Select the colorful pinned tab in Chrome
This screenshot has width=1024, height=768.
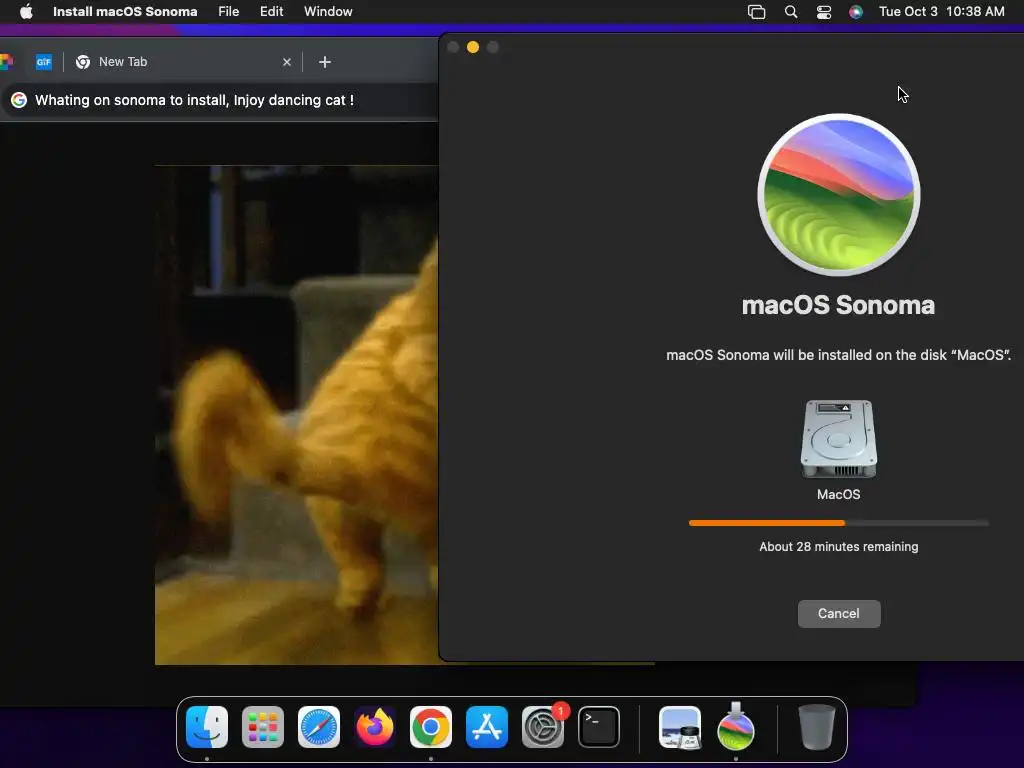[x=7, y=62]
